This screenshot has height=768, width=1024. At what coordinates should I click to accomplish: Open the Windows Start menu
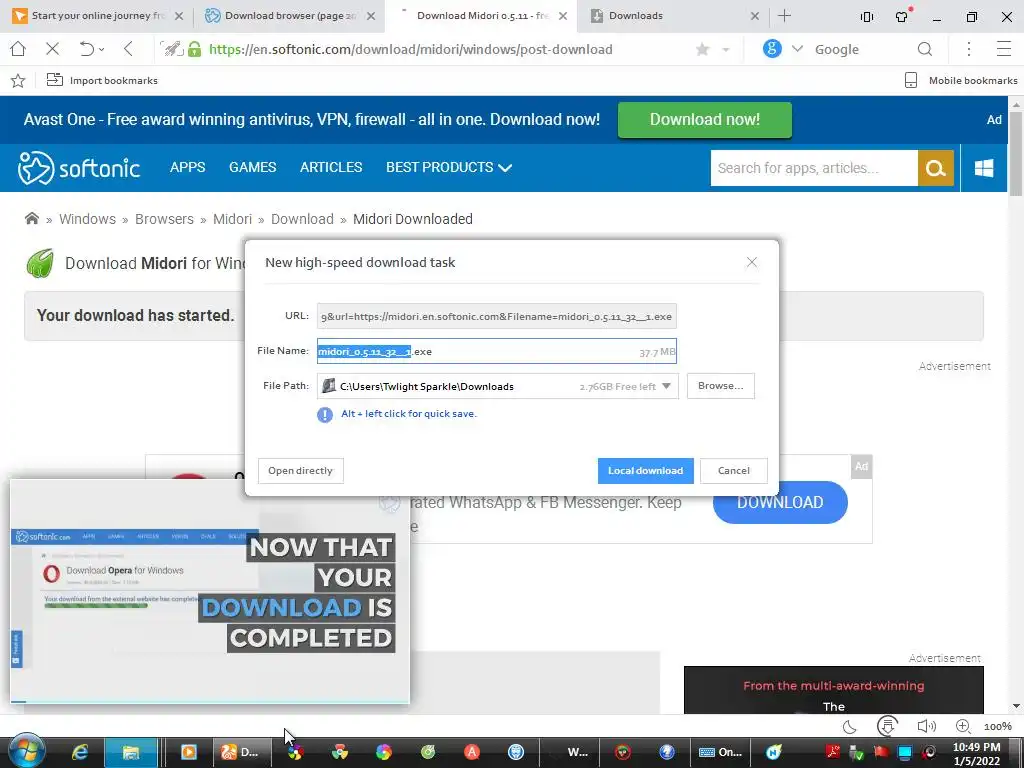click(x=27, y=752)
